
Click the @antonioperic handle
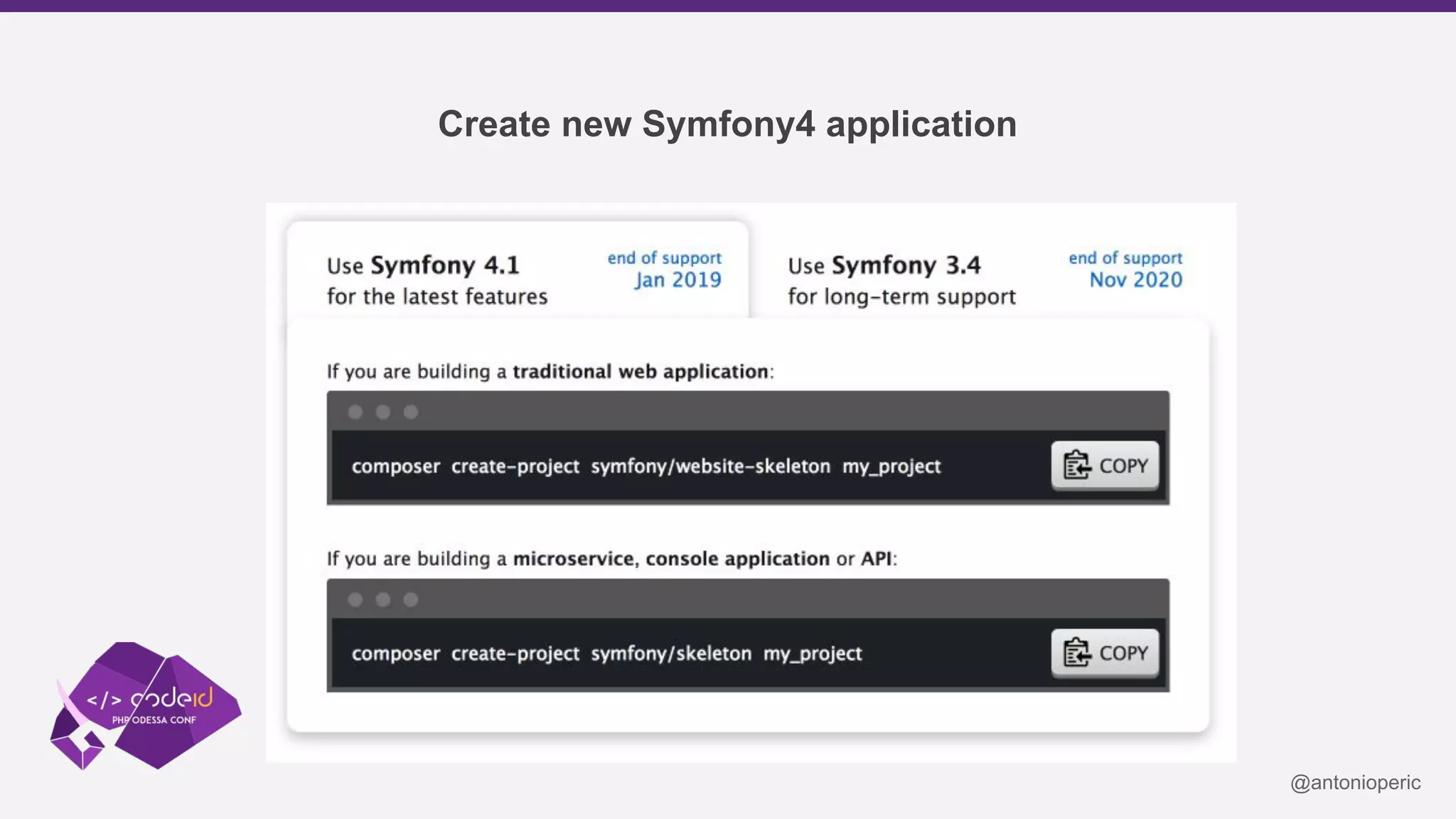(1355, 783)
